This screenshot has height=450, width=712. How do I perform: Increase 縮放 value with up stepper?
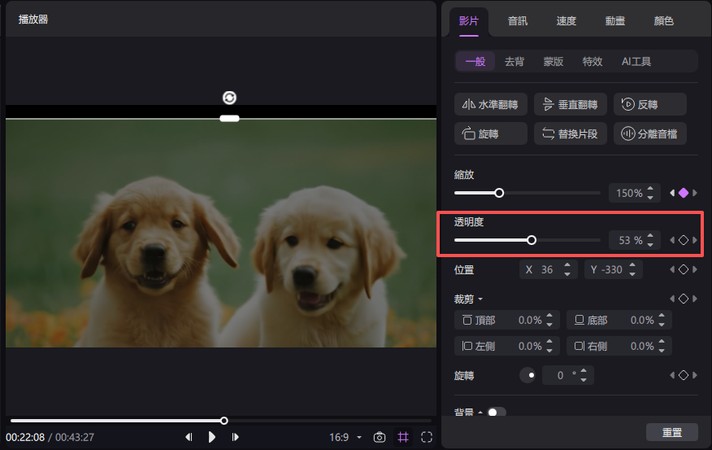650,188
